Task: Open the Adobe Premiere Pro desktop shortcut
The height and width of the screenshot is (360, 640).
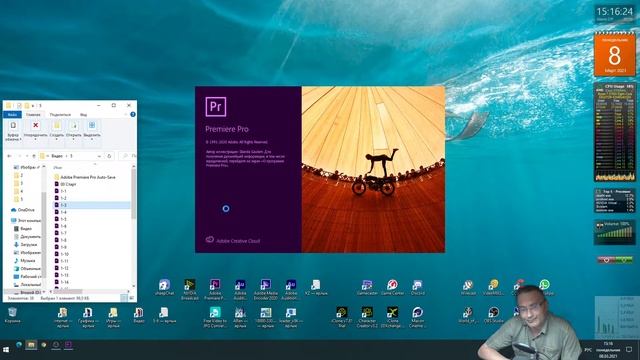Action: click(x=215, y=289)
